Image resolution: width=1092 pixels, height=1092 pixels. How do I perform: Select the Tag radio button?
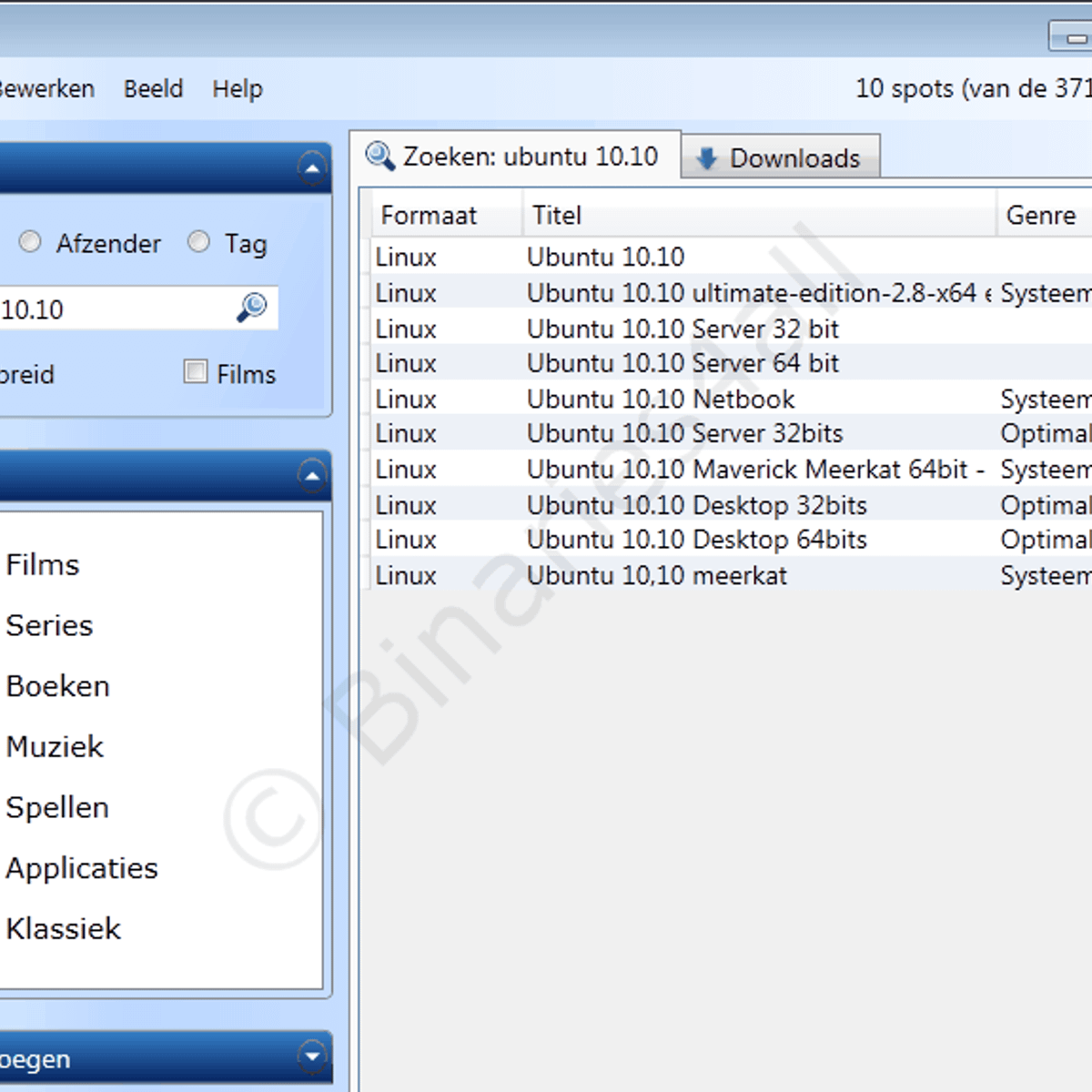198,242
